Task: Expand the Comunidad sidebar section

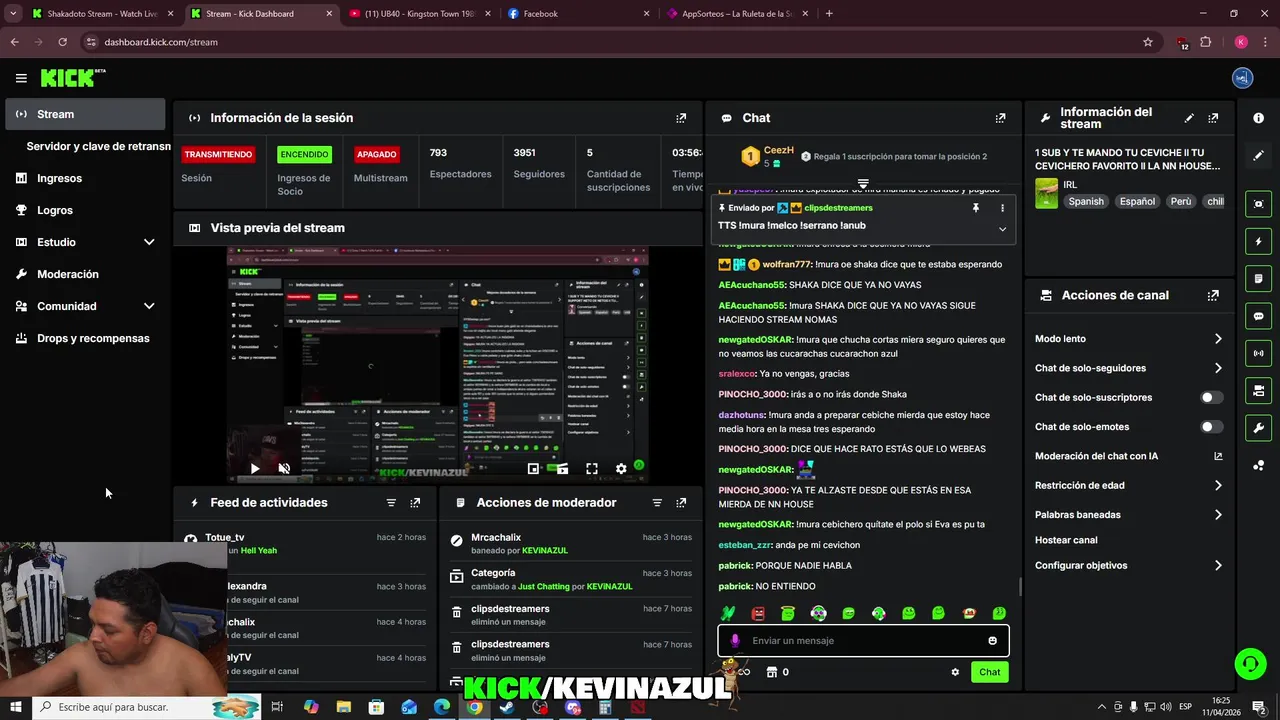Action: point(149,306)
